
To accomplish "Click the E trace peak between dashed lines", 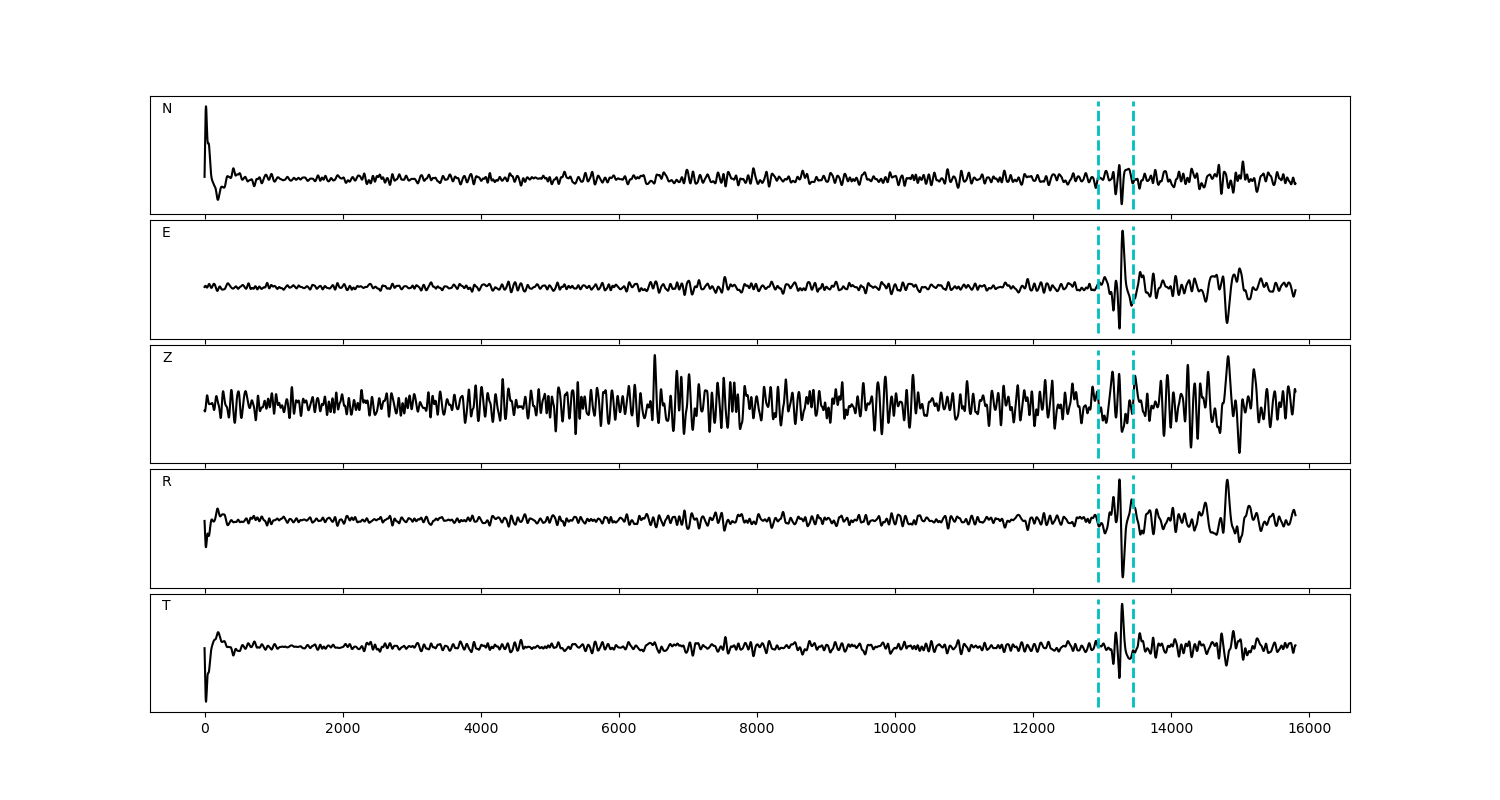I will click(1122, 232).
